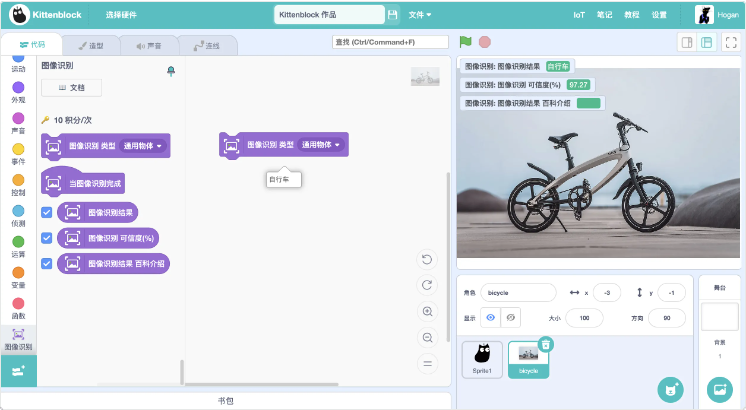Enter fullscreen stage mode
The height and width of the screenshot is (410, 746).
[x=731, y=42]
